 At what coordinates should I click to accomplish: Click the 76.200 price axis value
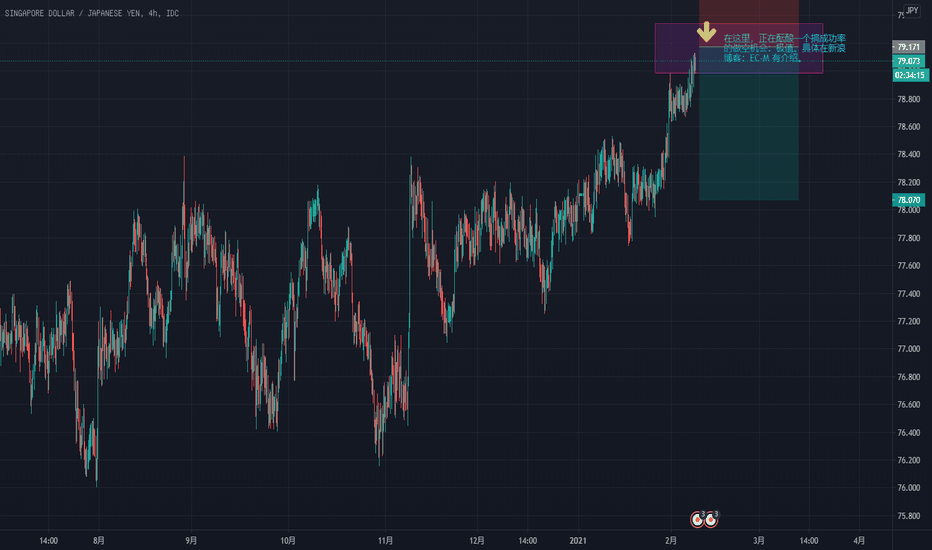click(x=909, y=460)
